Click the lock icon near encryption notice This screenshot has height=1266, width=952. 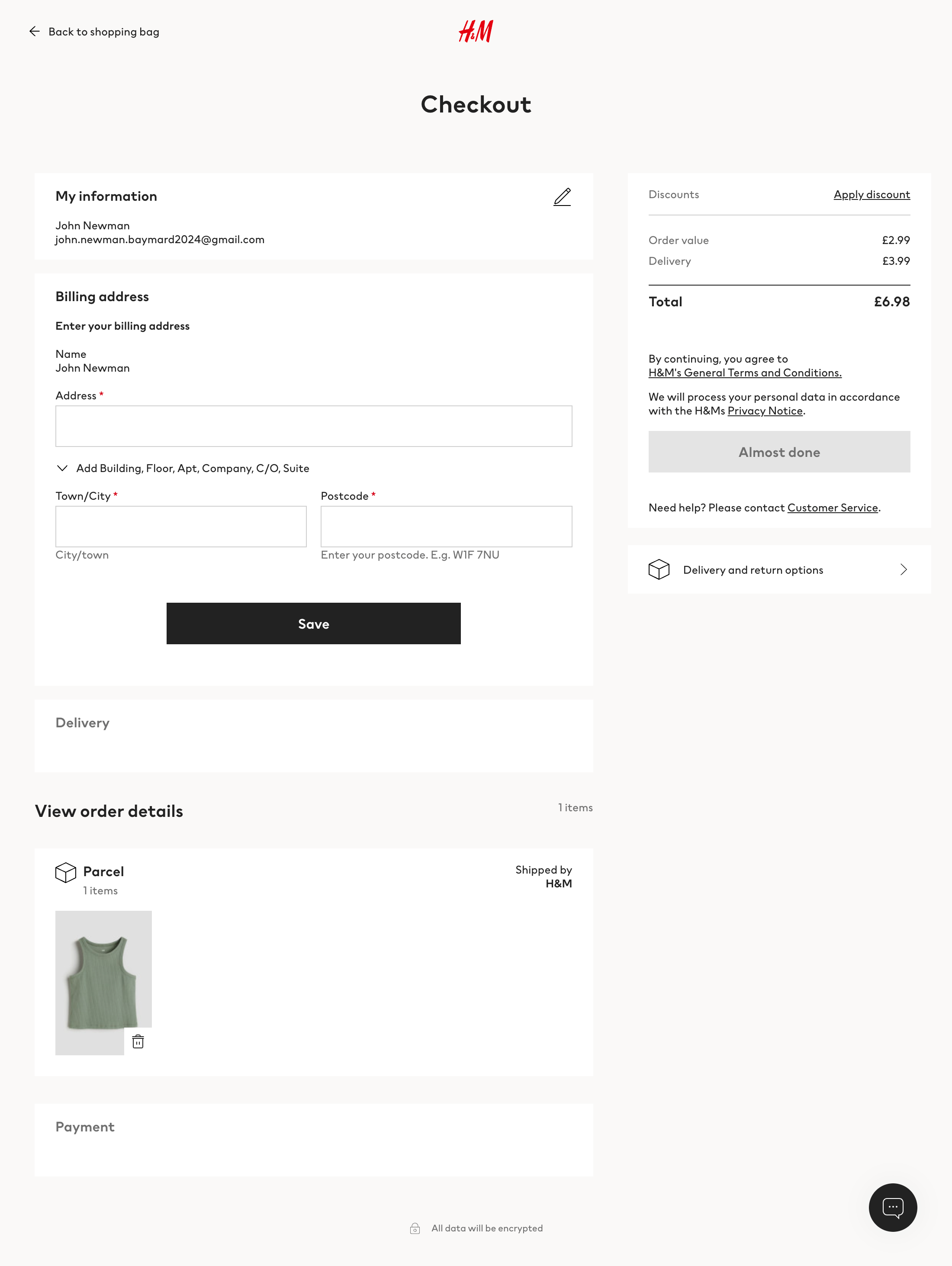click(415, 1227)
